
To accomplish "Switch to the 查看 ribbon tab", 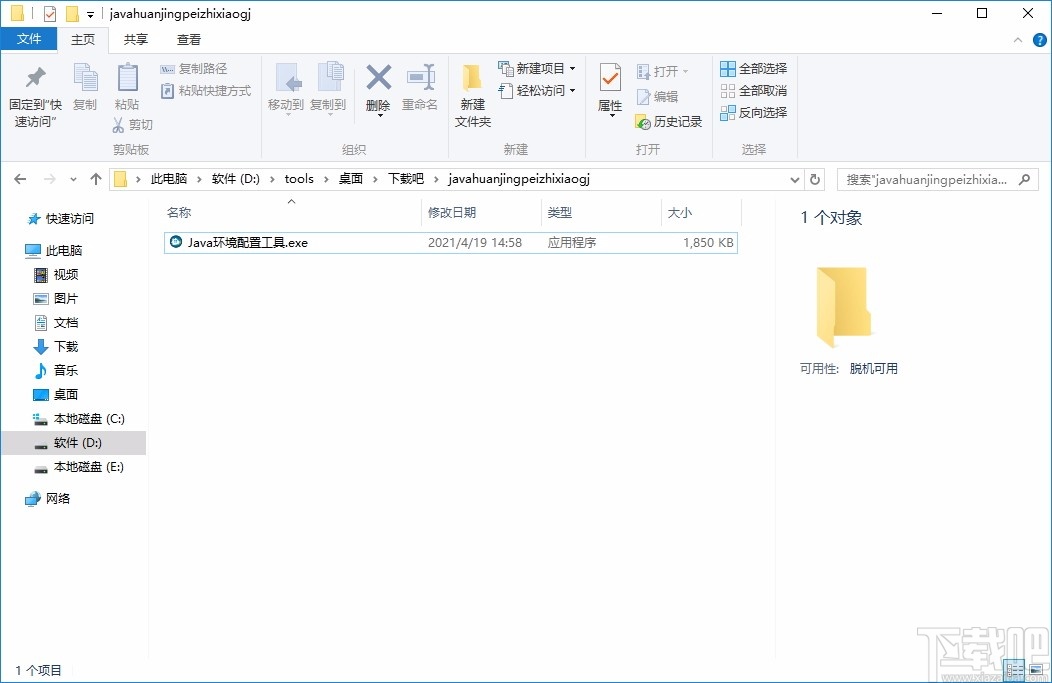I will coord(190,40).
